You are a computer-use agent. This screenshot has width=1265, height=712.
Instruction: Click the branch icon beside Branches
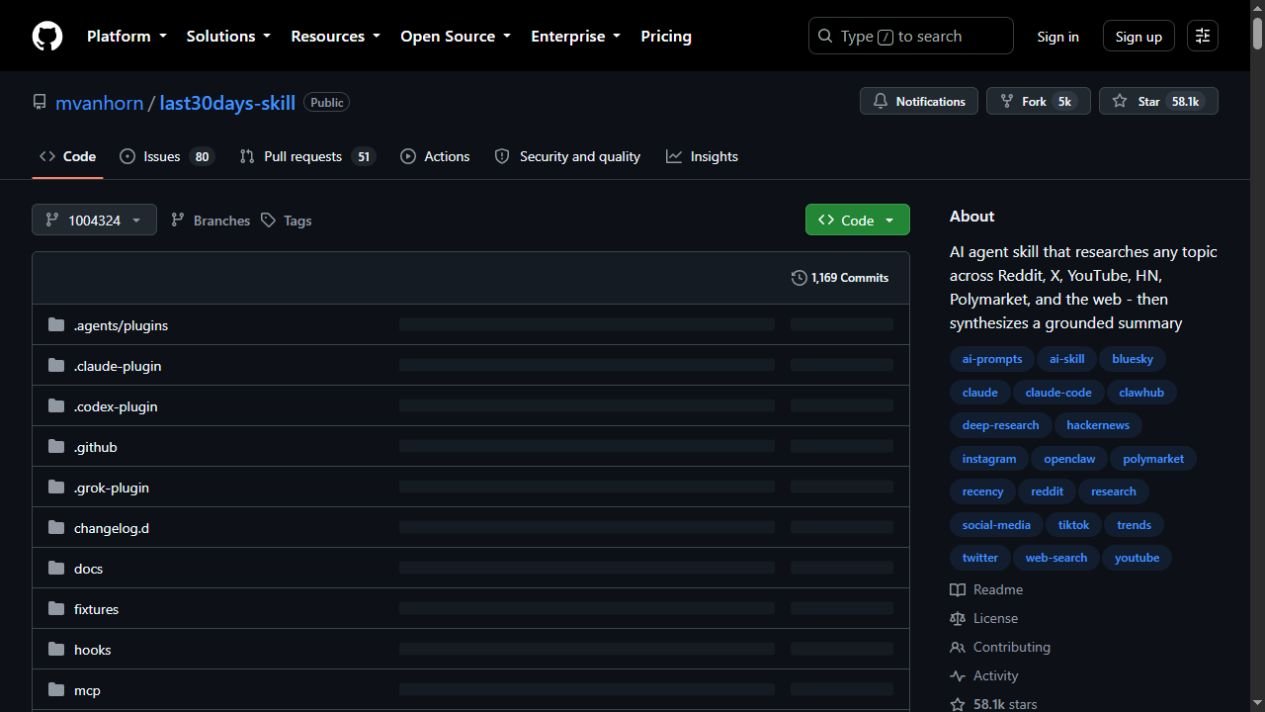178,220
